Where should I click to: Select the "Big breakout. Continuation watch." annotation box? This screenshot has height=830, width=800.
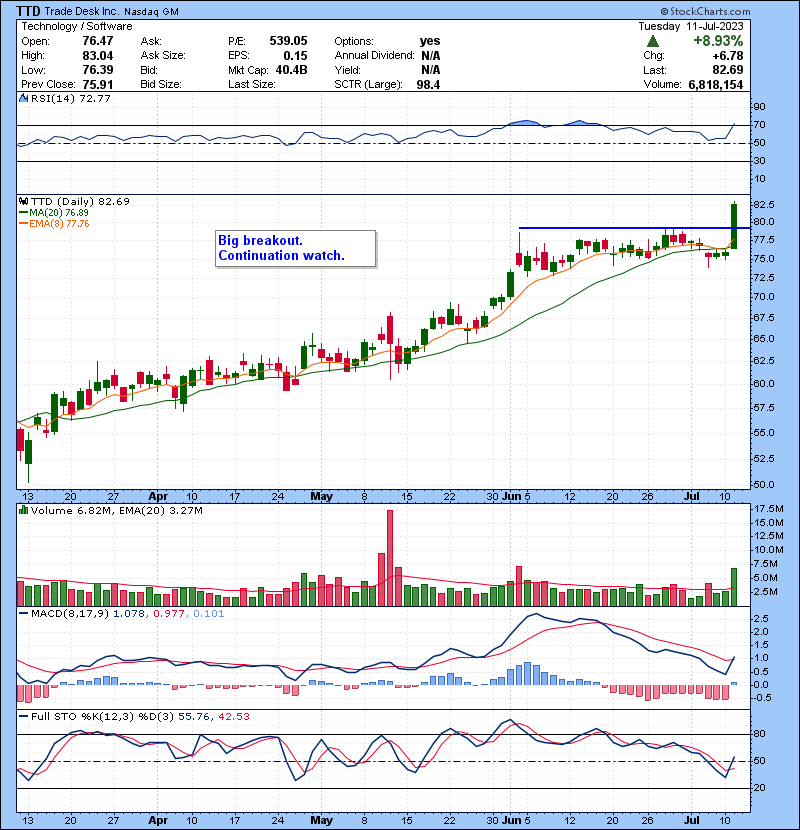(x=294, y=249)
